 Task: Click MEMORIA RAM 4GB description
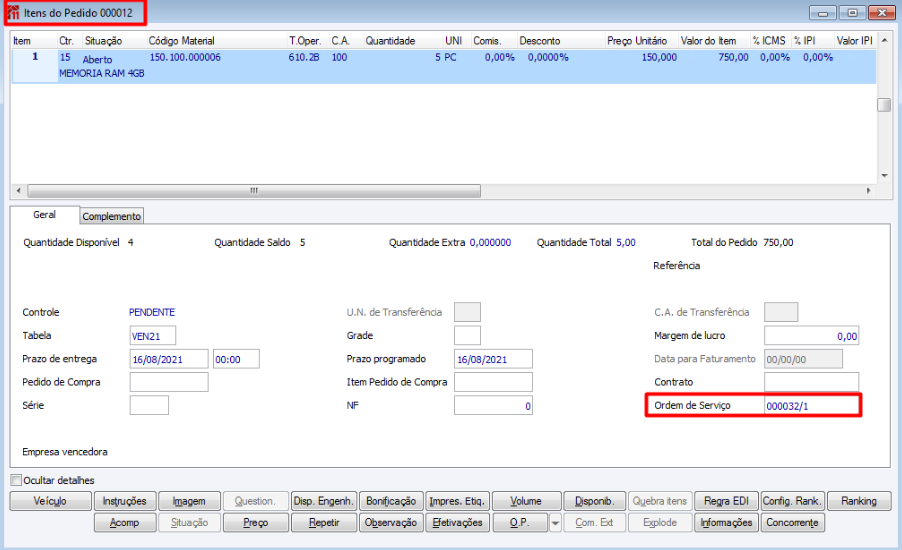coord(102,73)
